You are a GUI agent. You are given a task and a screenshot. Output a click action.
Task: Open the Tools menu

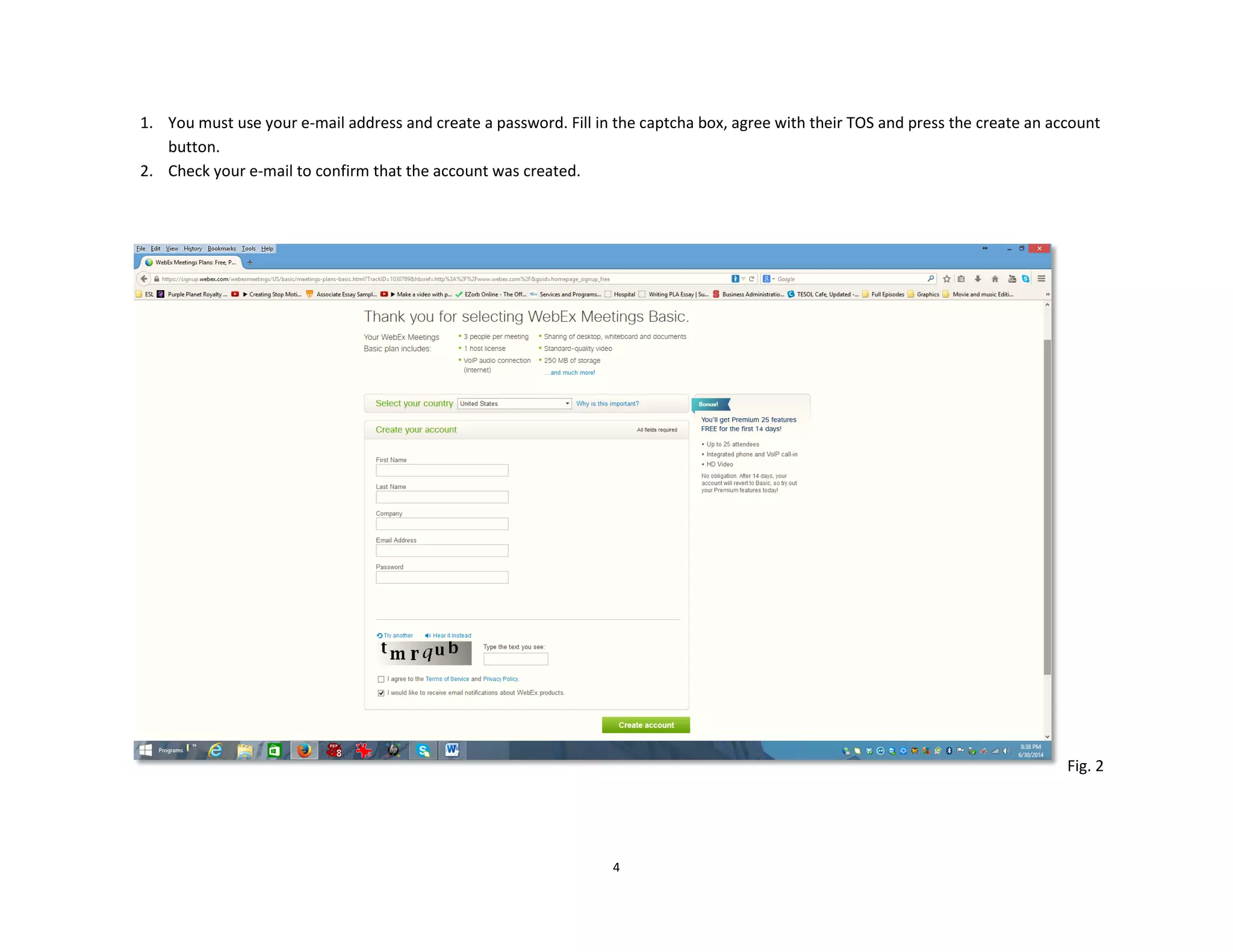tap(249, 249)
